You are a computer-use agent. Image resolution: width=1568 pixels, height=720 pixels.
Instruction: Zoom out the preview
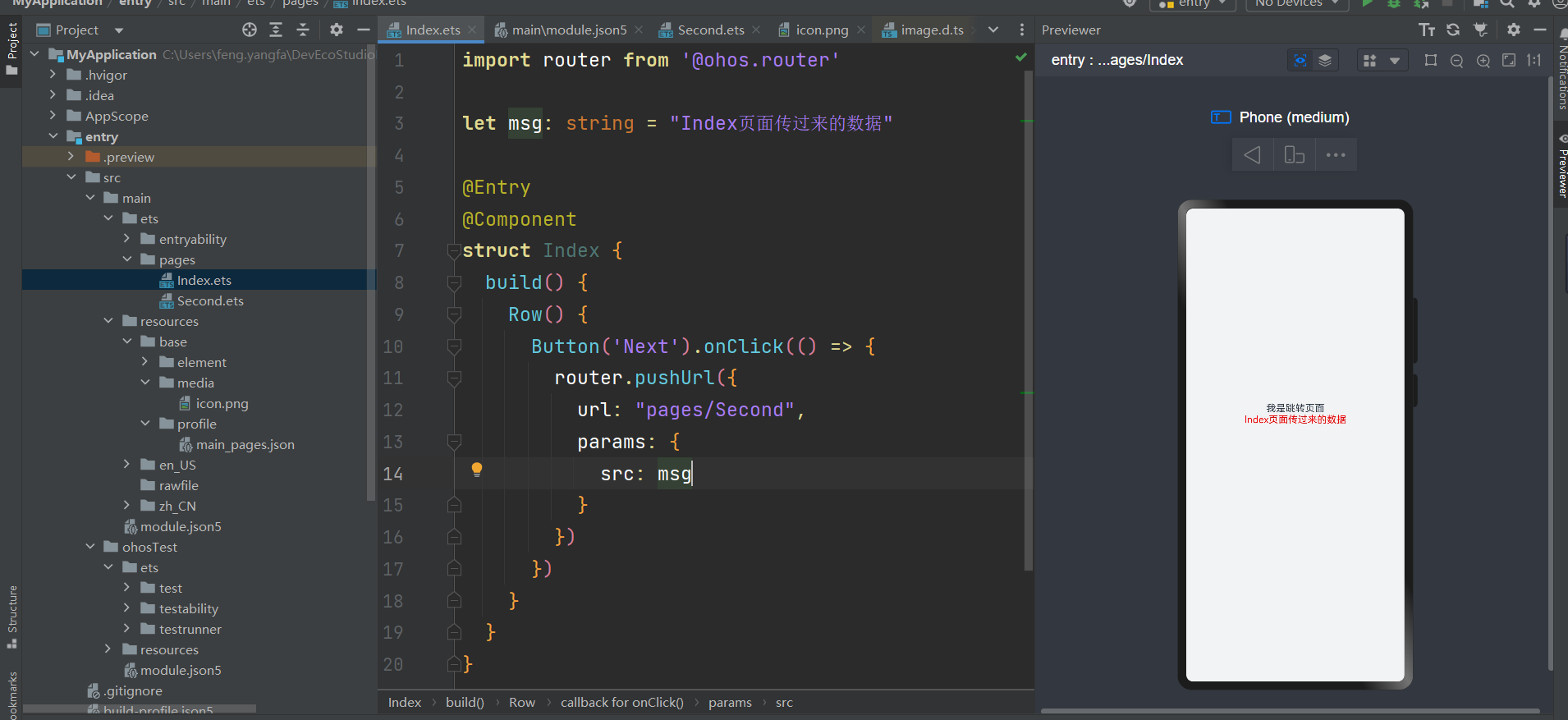click(1457, 60)
